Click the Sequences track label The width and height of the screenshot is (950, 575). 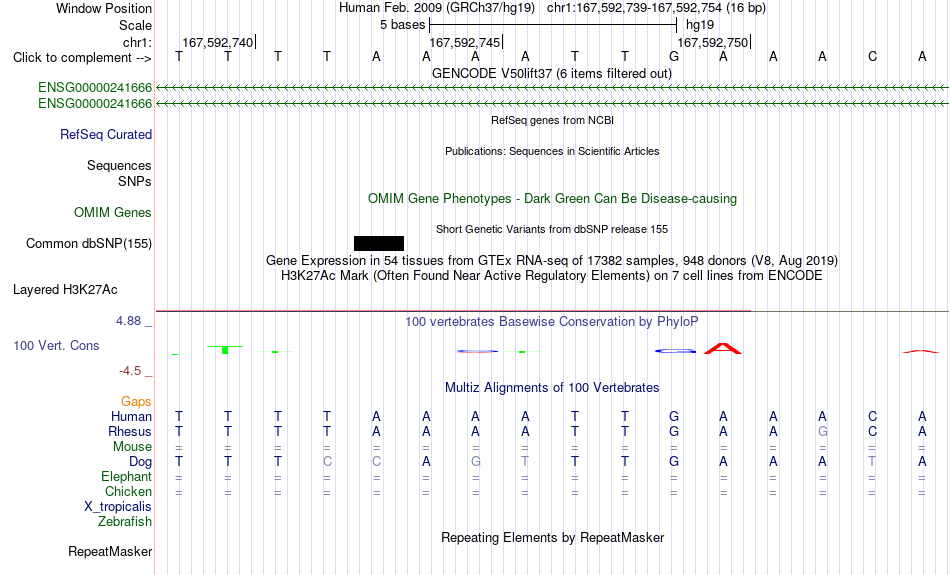point(119,165)
